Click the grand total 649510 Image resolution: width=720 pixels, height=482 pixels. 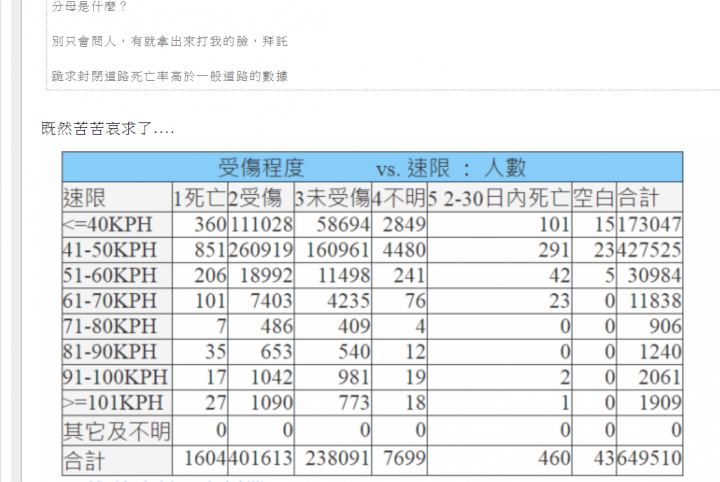point(650,458)
